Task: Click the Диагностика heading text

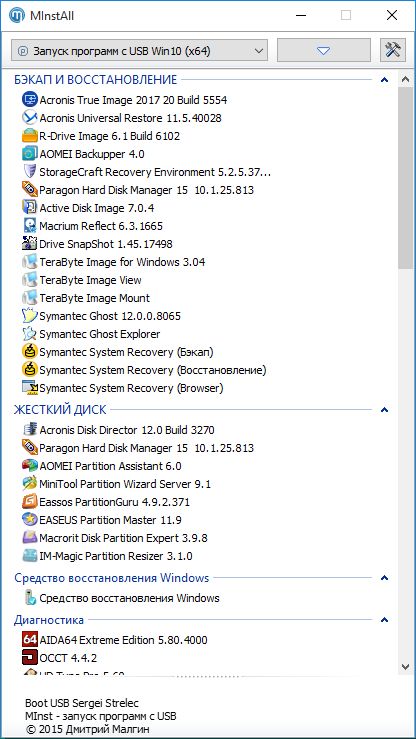Action: click(49, 619)
